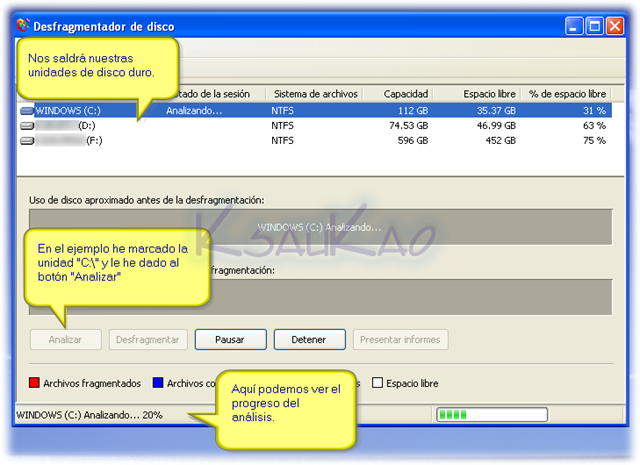This screenshot has height=465, width=640.
Task: Click NTFS in the D: row
Action: coord(282,126)
